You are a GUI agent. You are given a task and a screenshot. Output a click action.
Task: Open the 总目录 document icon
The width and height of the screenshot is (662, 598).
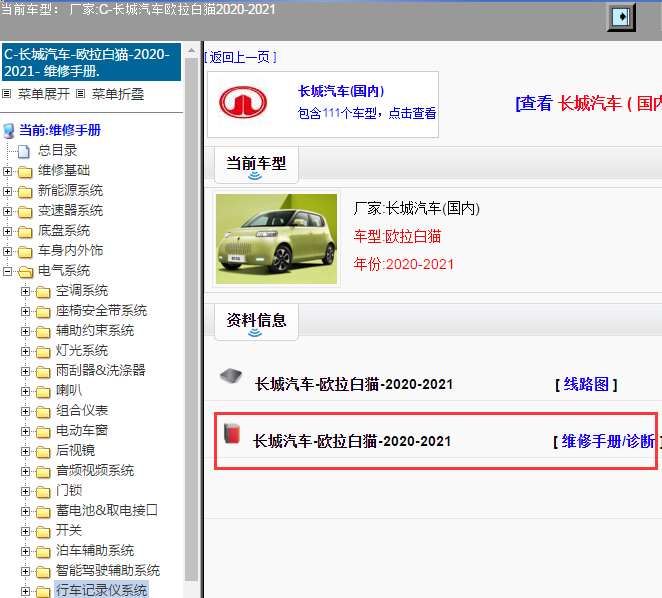pyautogui.click(x=24, y=151)
